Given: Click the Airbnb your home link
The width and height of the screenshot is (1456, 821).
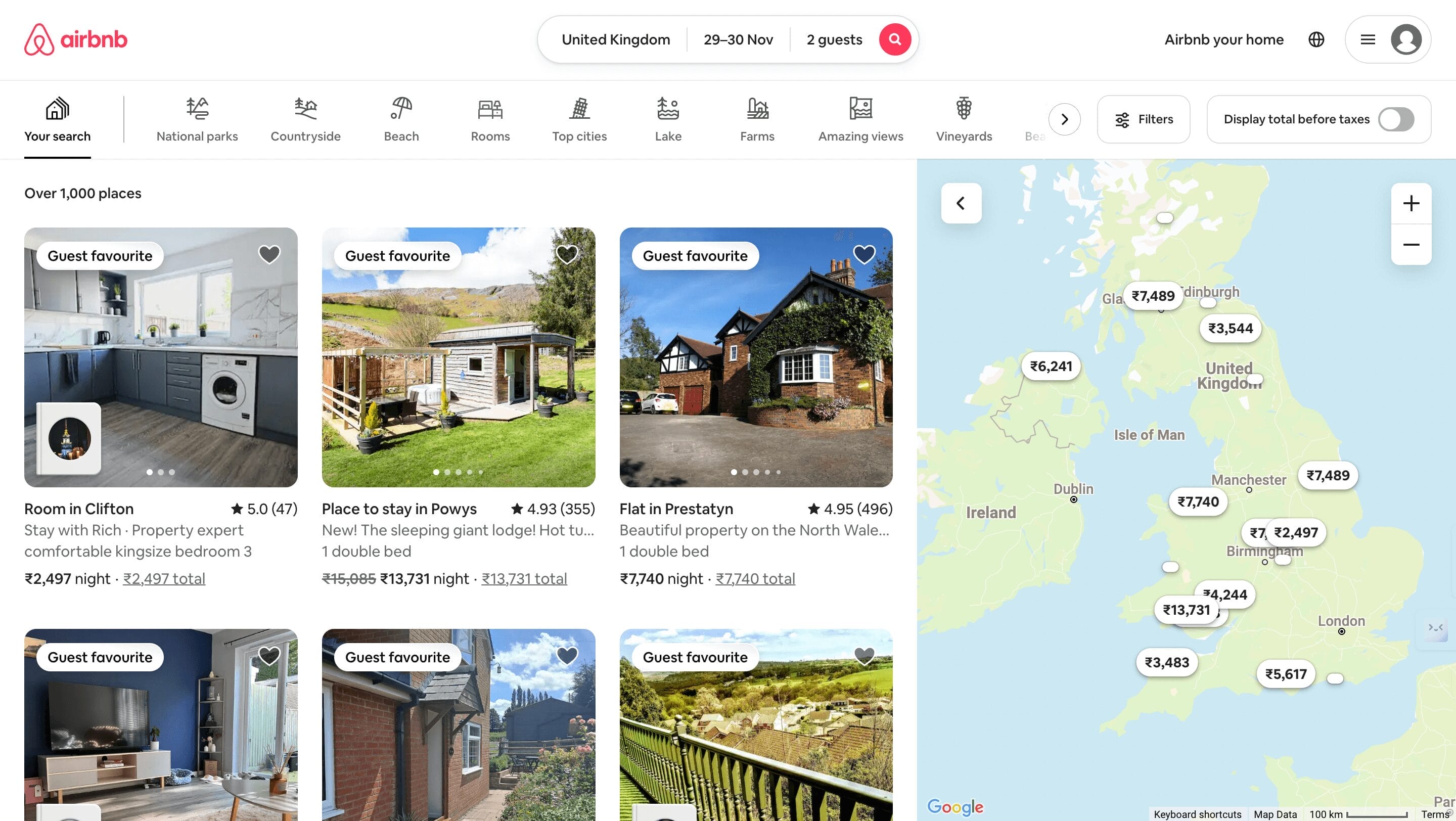Looking at the screenshot, I should pyautogui.click(x=1223, y=39).
